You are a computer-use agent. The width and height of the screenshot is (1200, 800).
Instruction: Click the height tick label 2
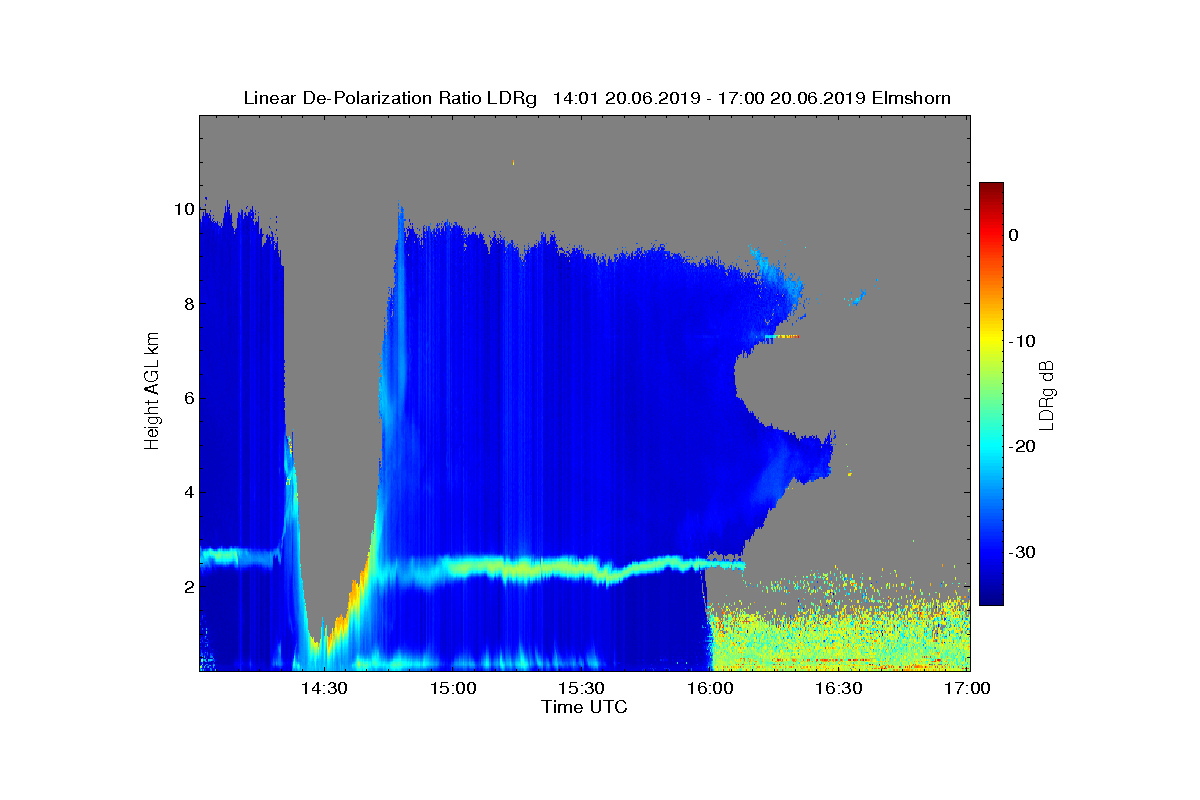[188, 587]
